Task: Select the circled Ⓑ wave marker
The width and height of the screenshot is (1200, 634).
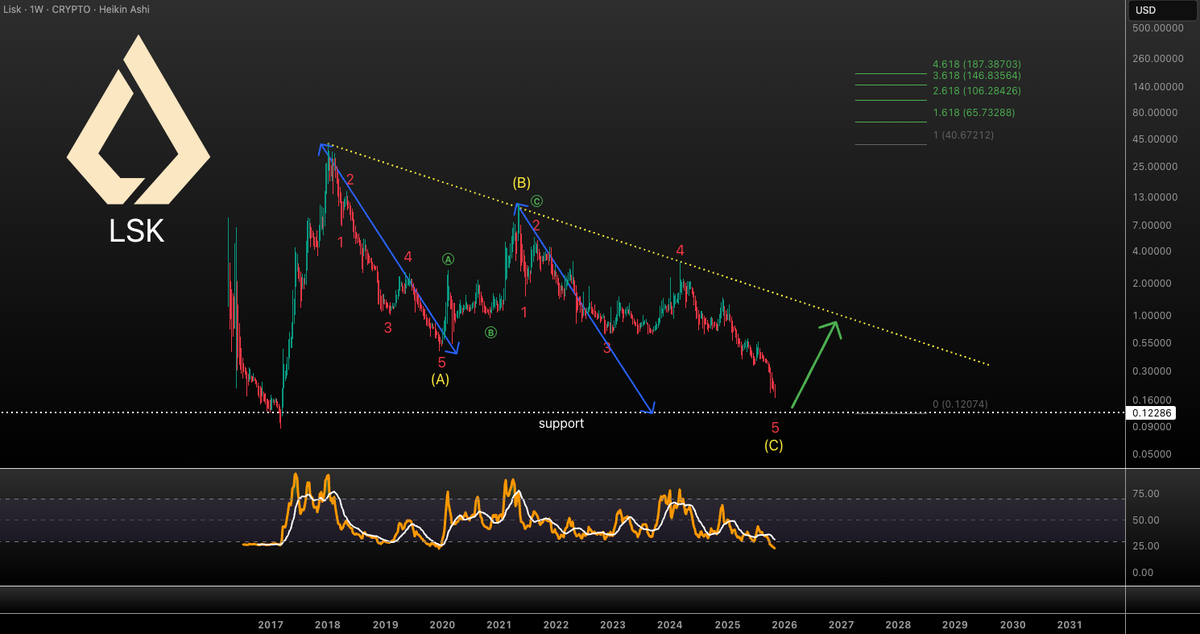Action: [490, 331]
